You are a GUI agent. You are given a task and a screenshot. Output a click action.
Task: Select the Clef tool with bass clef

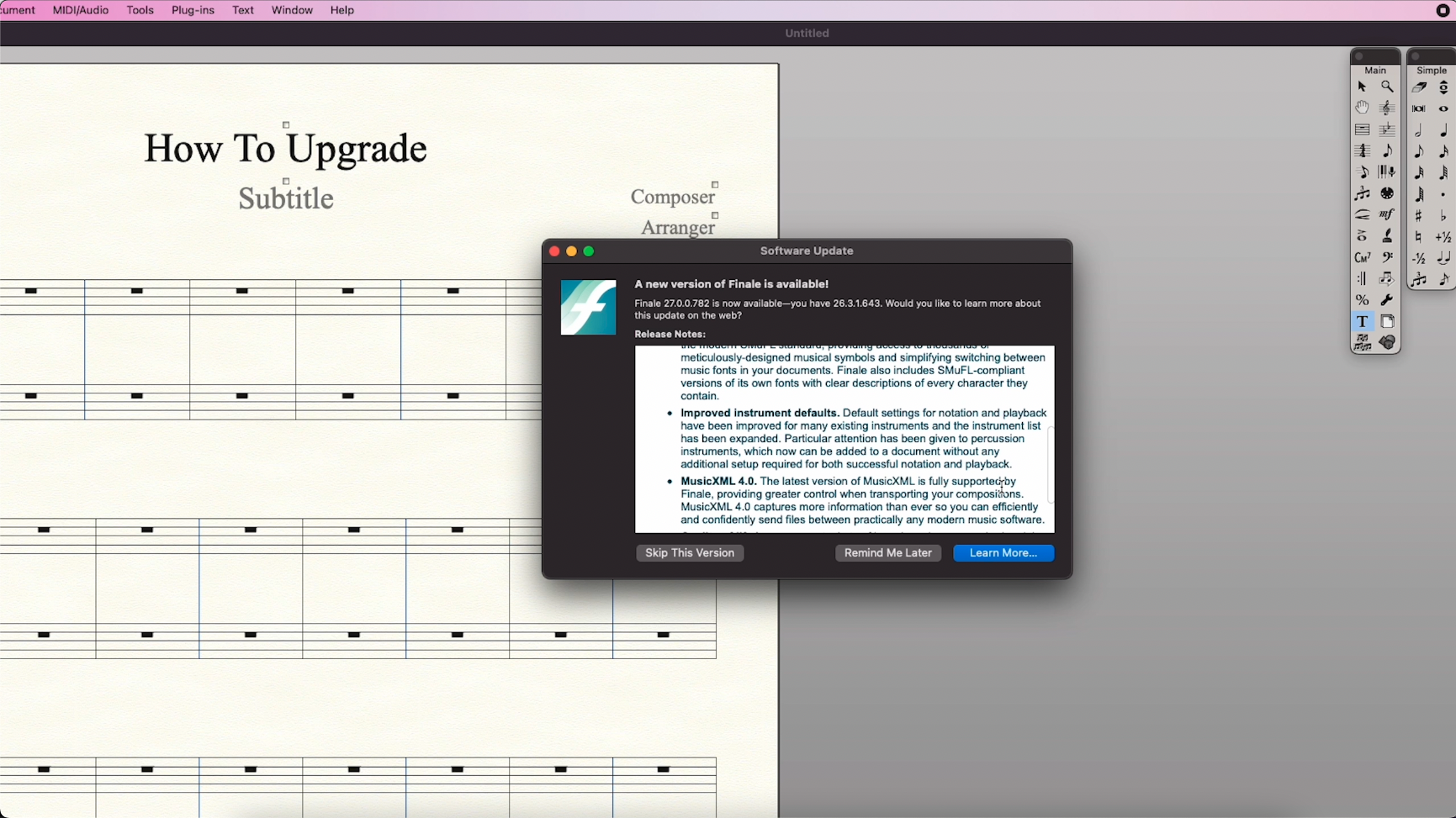(x=1387, y=257)
